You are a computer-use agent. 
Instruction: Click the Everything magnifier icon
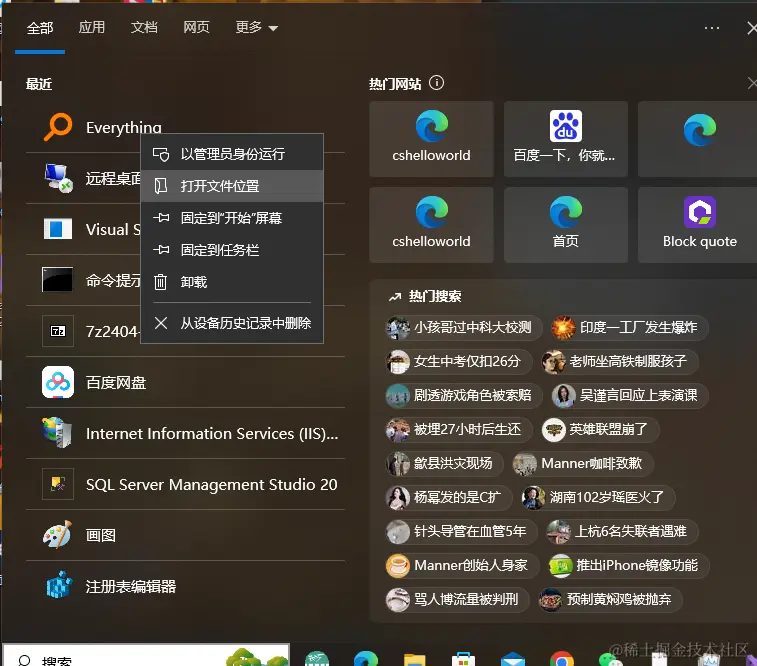click(58, 127)
